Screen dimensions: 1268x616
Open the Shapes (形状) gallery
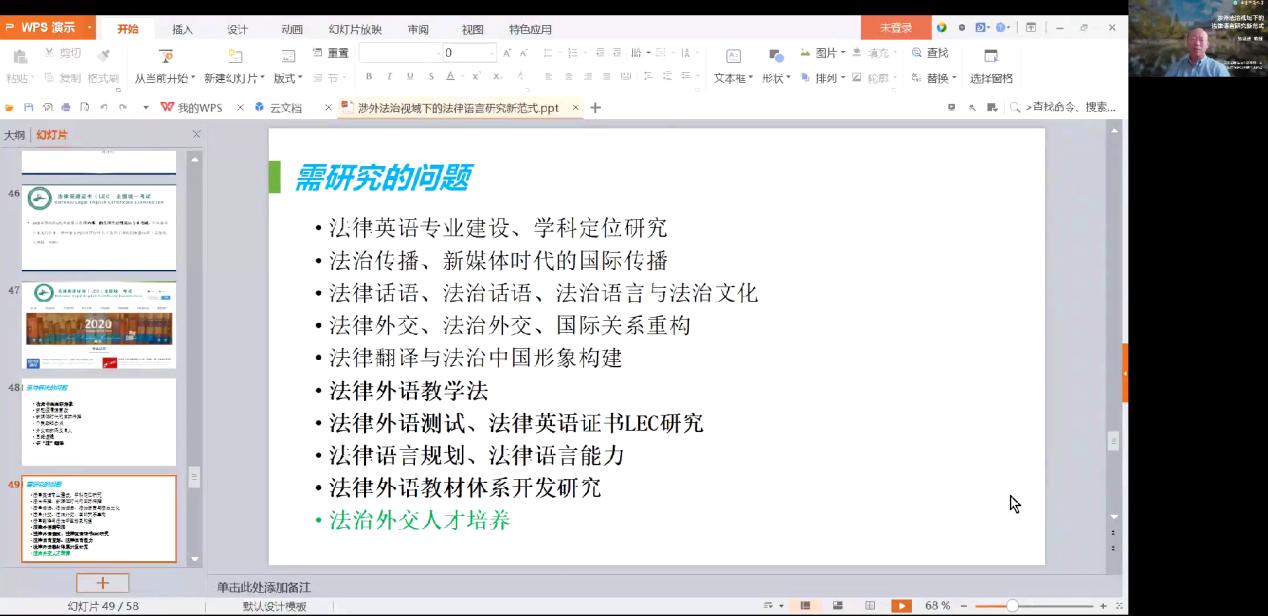pyautogui.click(x=776, y=58)
